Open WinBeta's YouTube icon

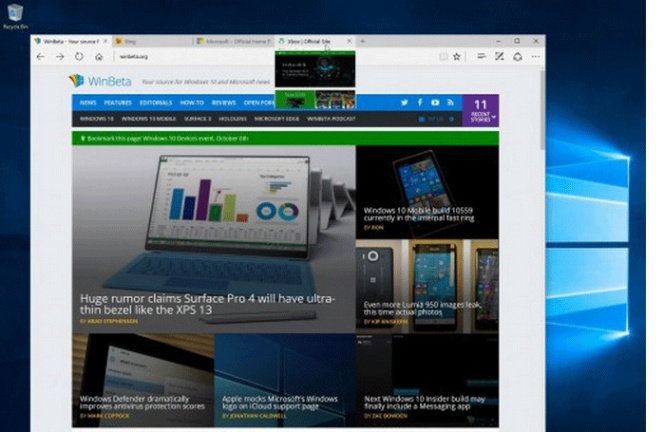[435, 102]
